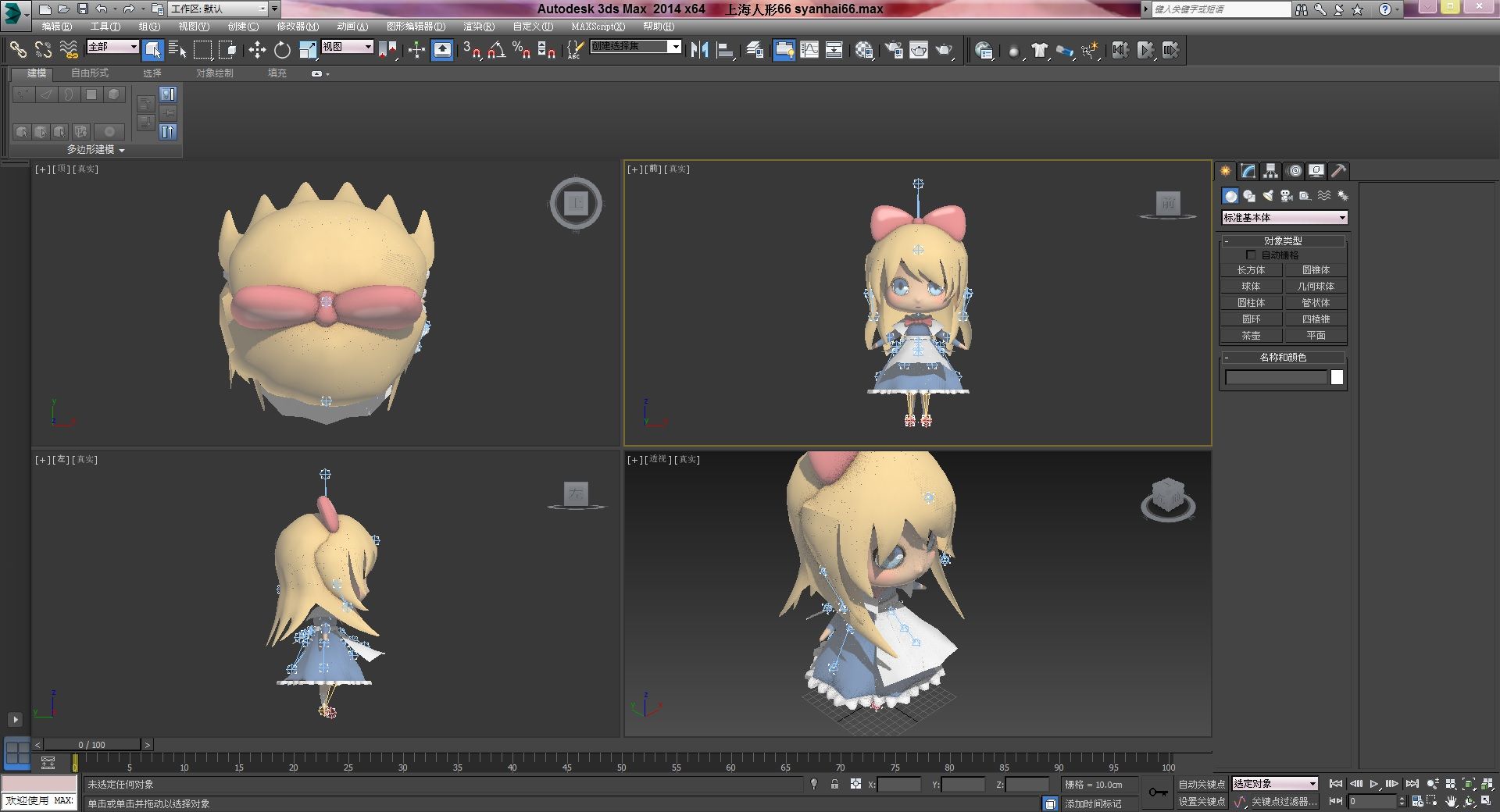Select the Move tool
Screen dimensions: 1500x812
[x=257, y=50]
